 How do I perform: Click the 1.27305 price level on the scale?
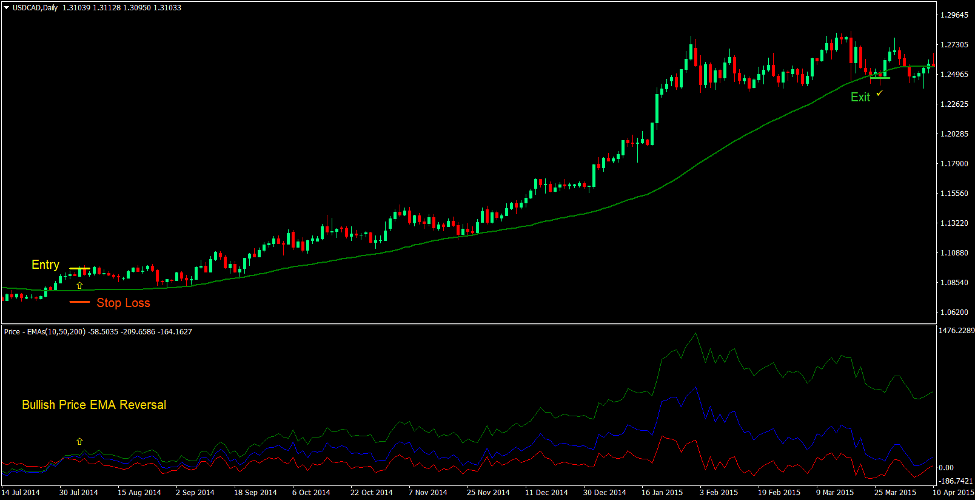[955, 45]
